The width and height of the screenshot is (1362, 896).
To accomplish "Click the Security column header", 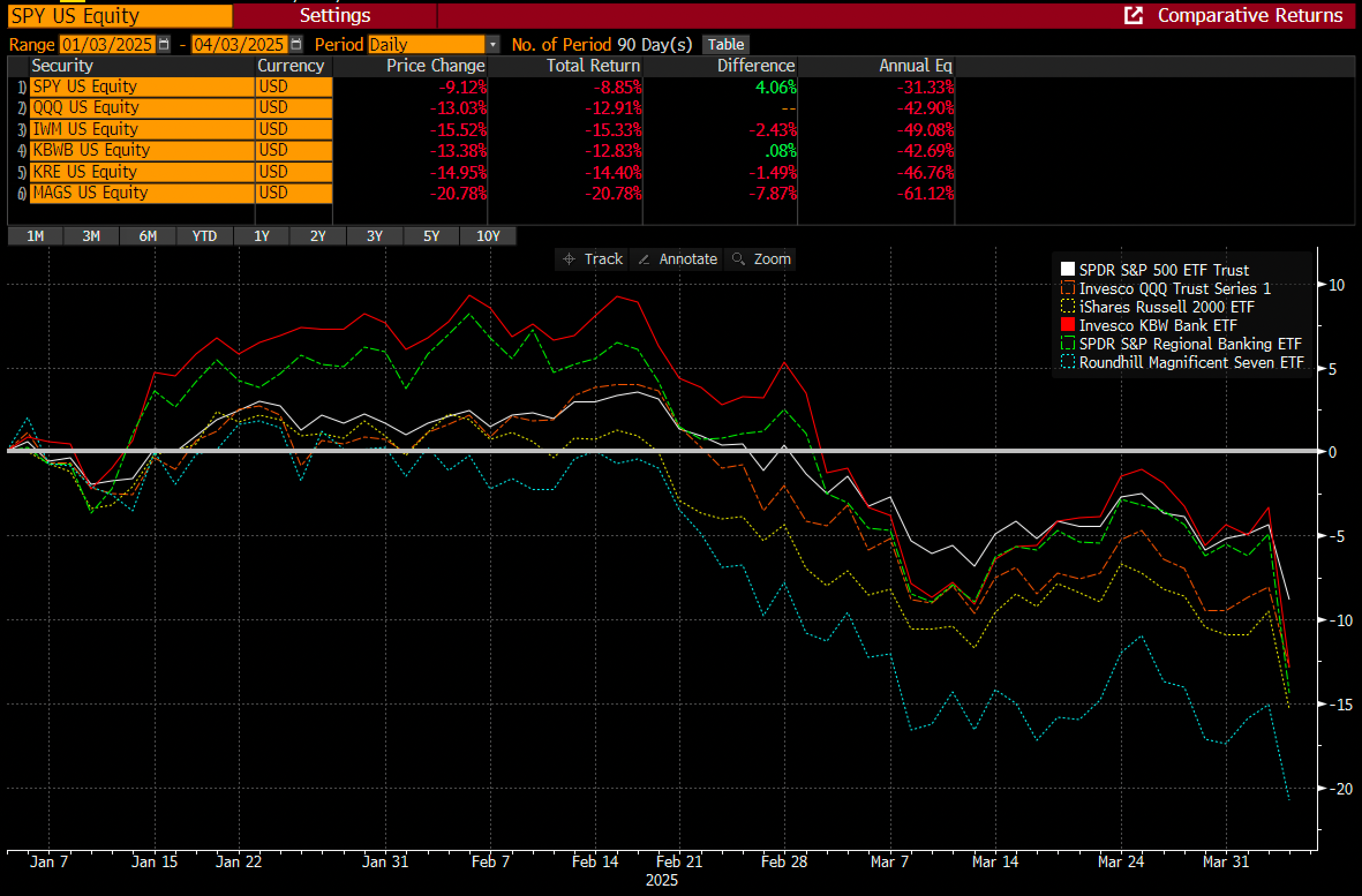I will (x=142, y=66).
